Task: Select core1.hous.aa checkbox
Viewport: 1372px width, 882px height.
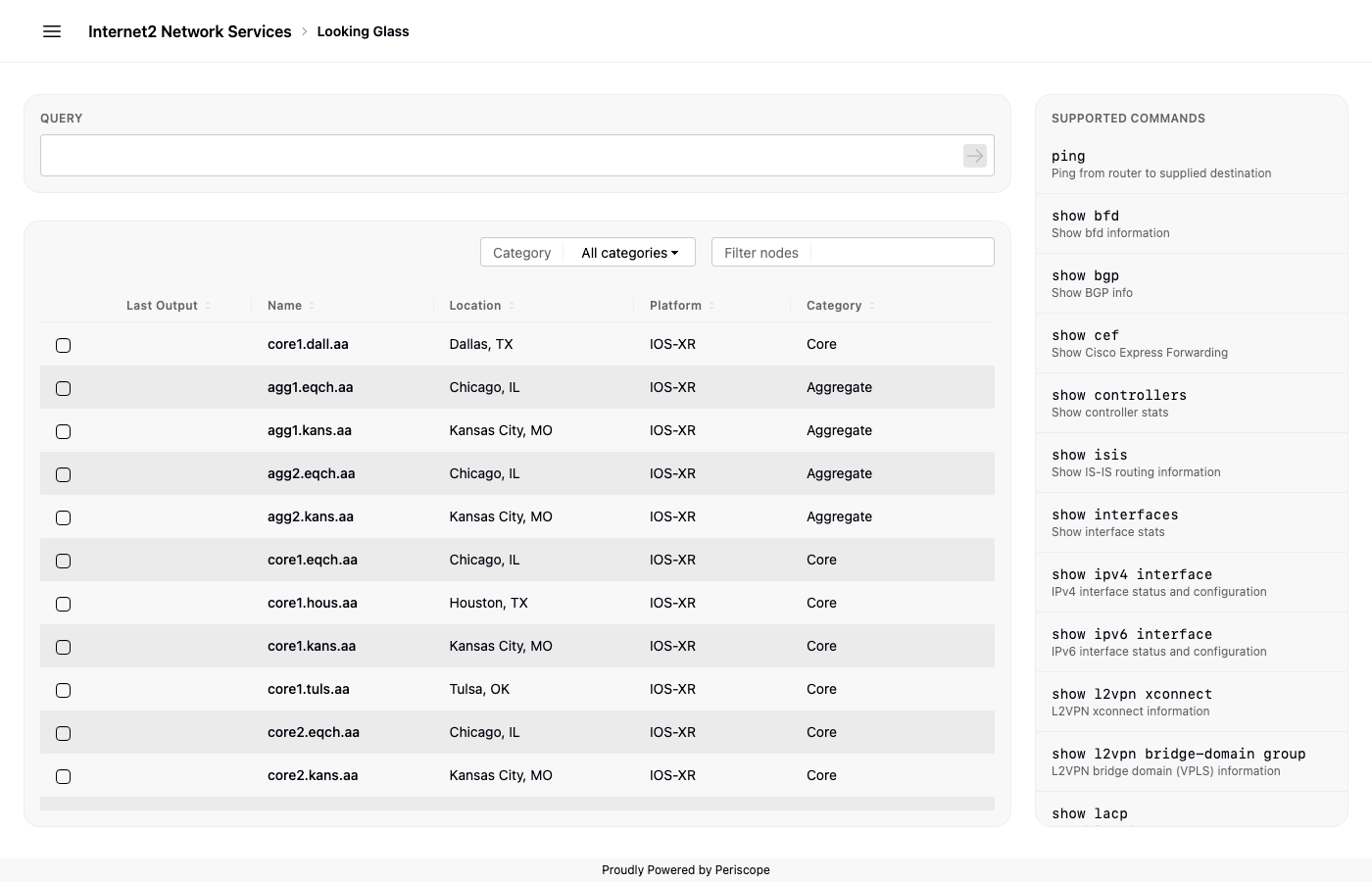Action: (x=64, y=604)
